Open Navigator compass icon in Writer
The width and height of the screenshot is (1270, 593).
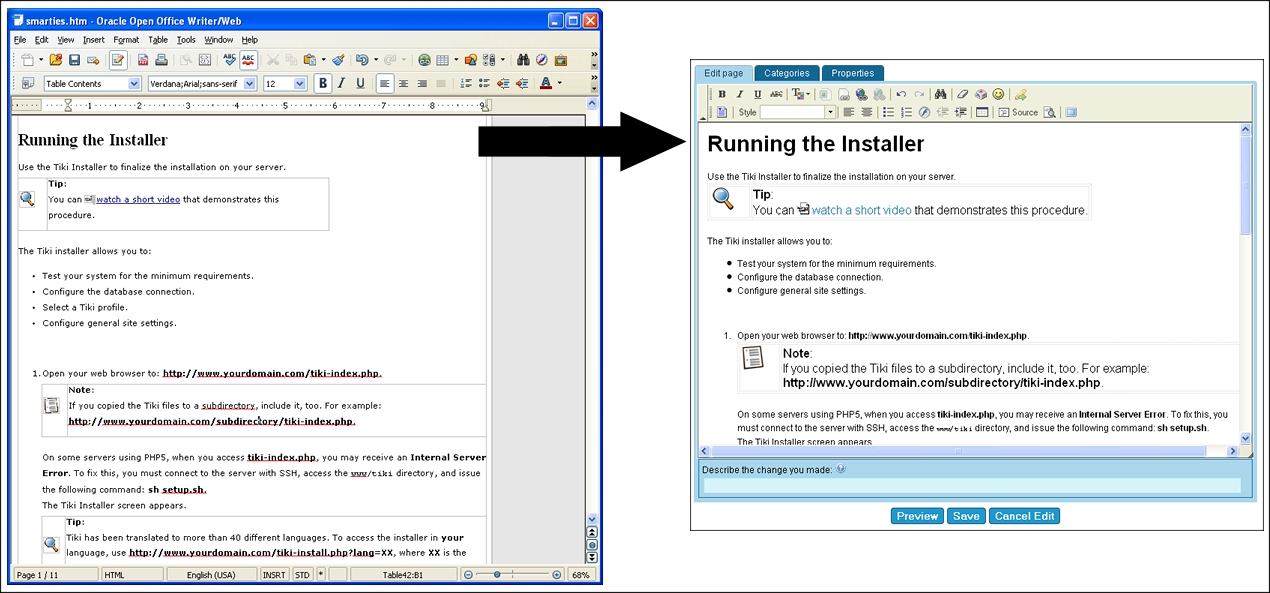click(542, 60)
